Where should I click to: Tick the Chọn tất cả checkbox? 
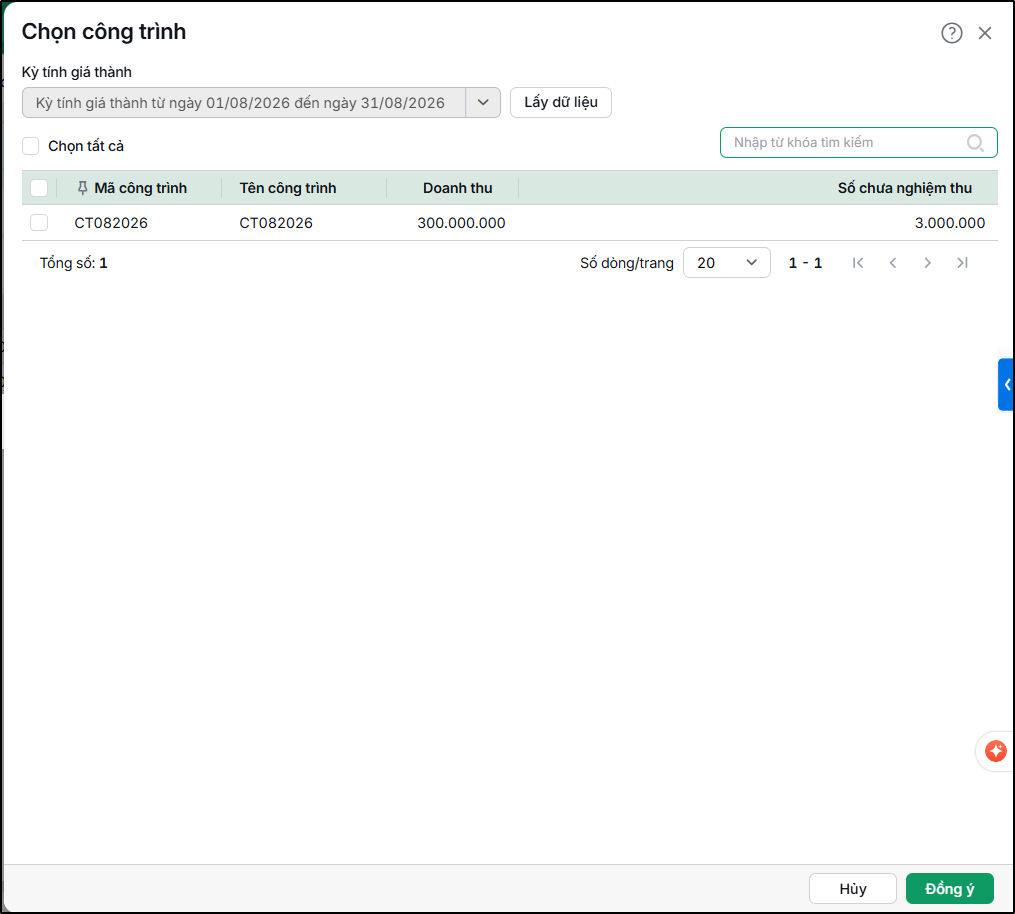tap(30, 146)
